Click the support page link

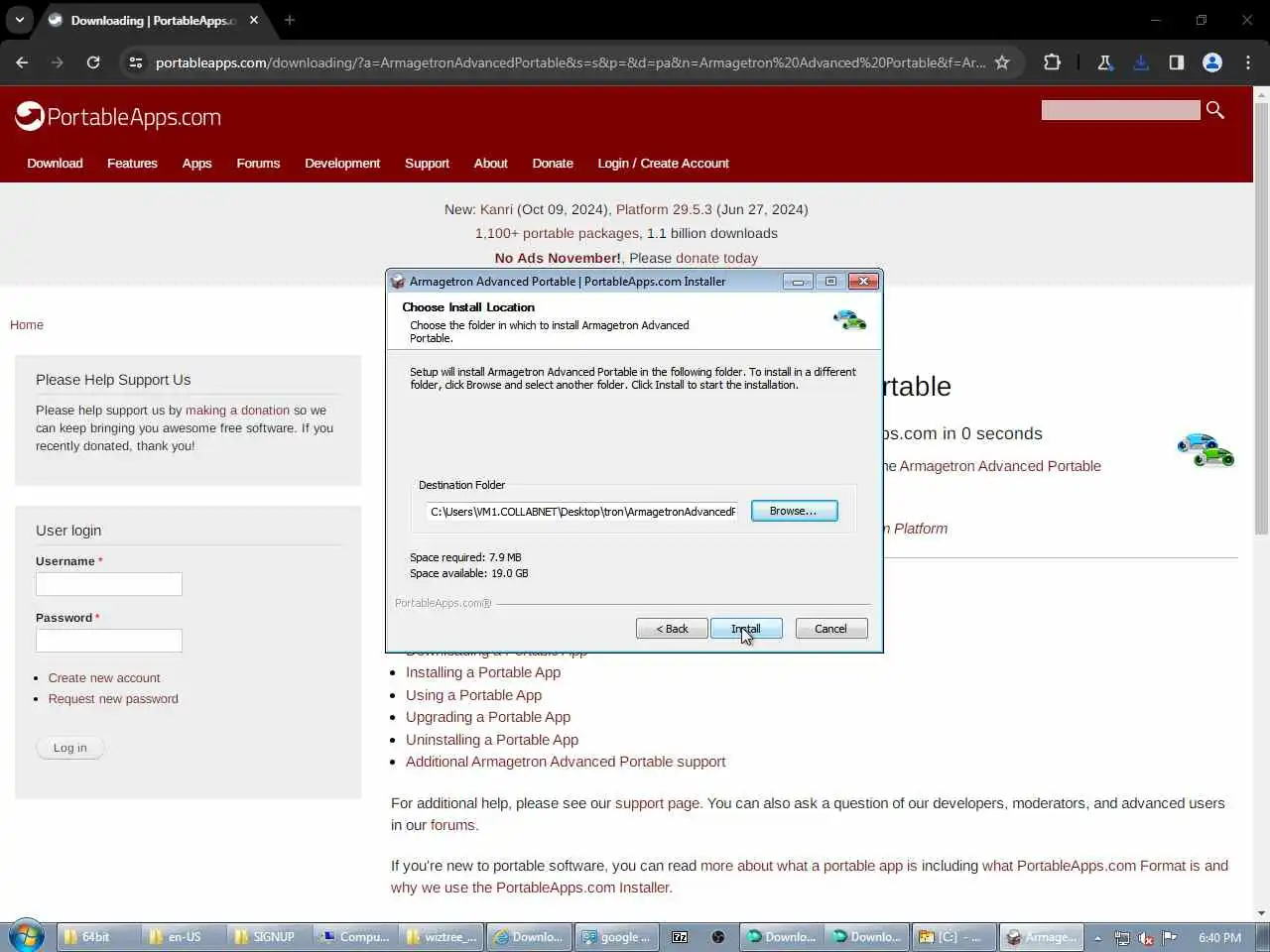[657, 803]
